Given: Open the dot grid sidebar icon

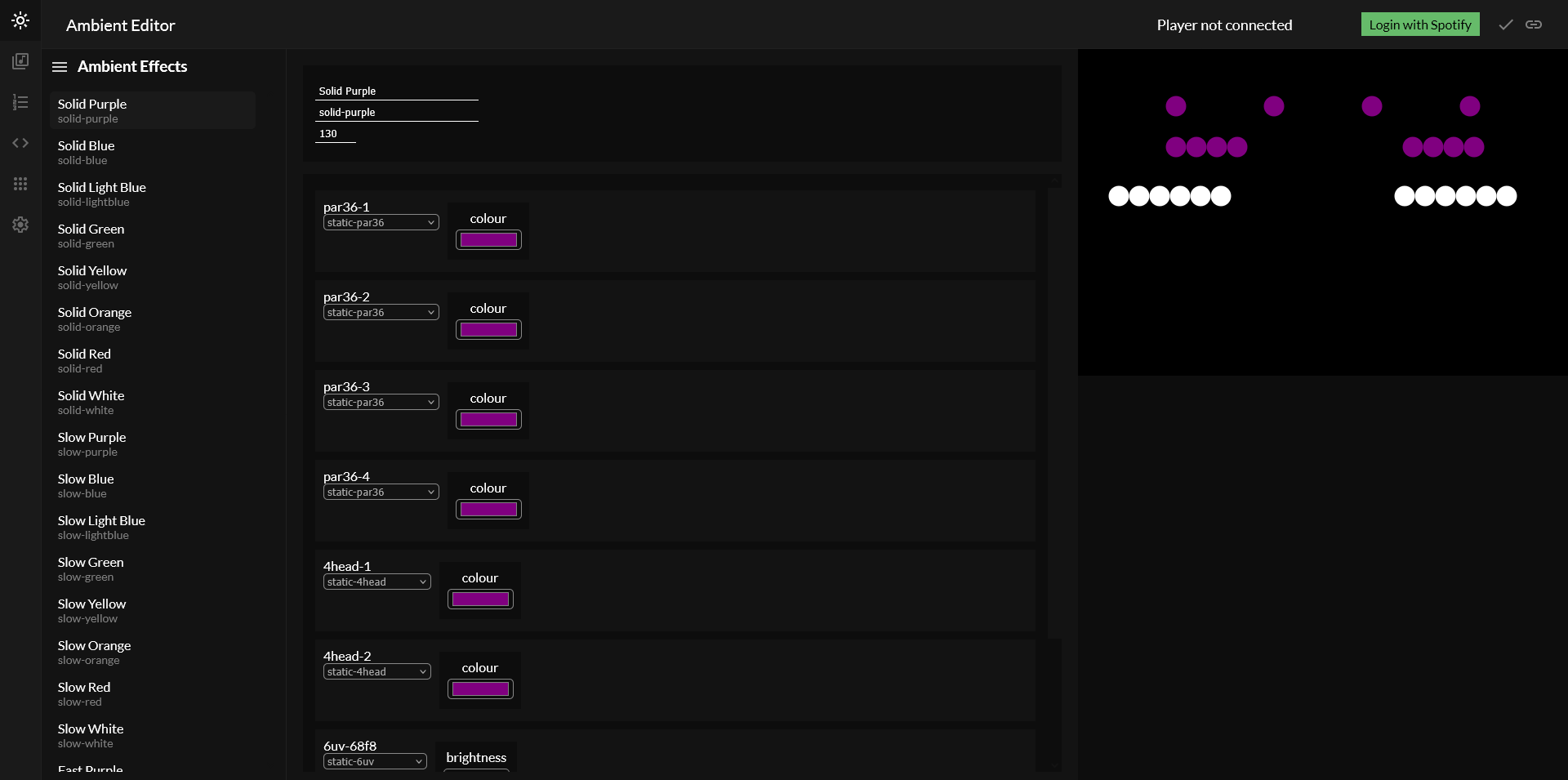Looking at the screenshot, I should [20, 184].
